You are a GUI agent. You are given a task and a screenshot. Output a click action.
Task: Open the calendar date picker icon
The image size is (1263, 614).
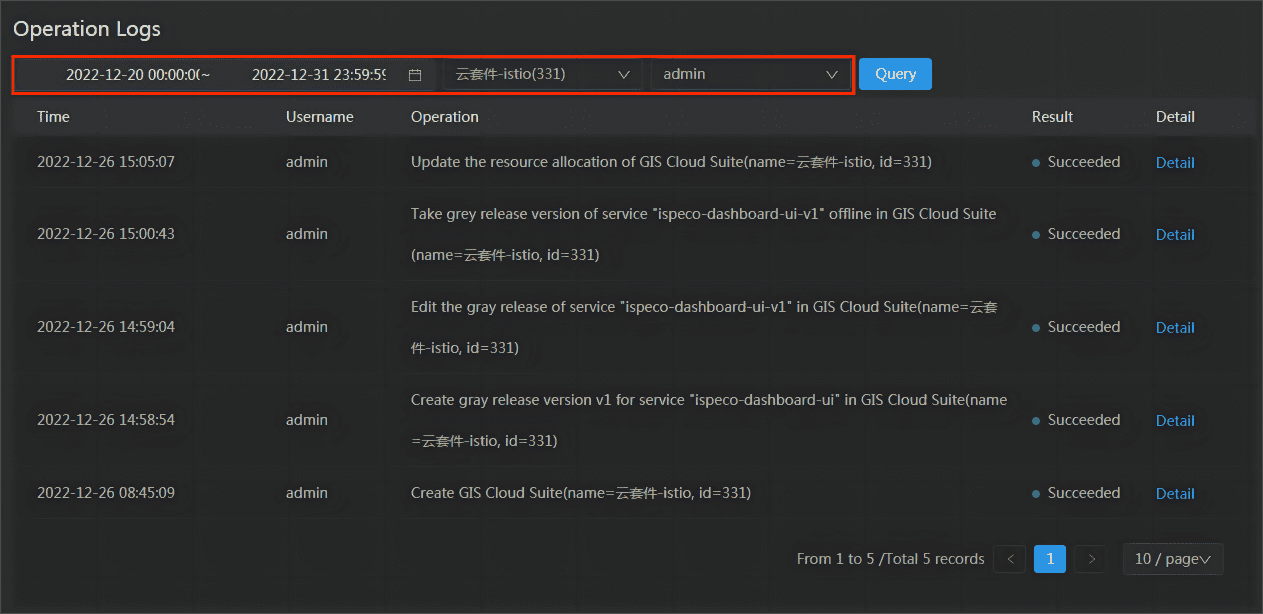[415, 75]
